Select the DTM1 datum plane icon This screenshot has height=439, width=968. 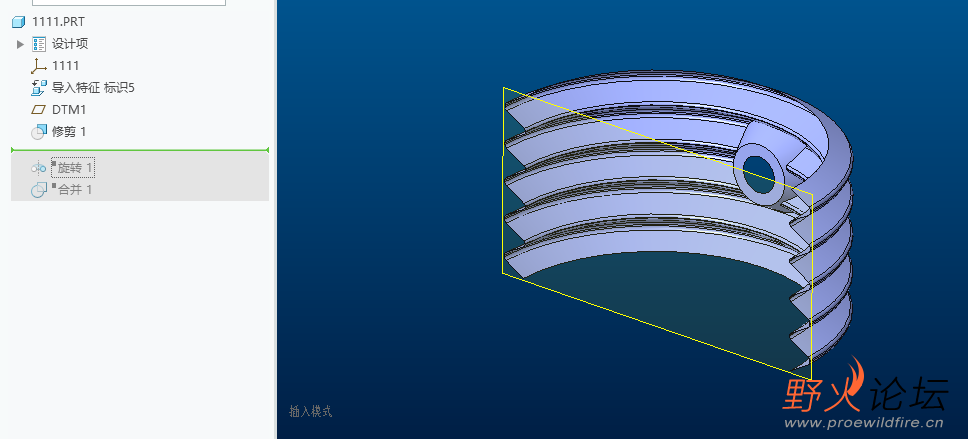point(39,110)
